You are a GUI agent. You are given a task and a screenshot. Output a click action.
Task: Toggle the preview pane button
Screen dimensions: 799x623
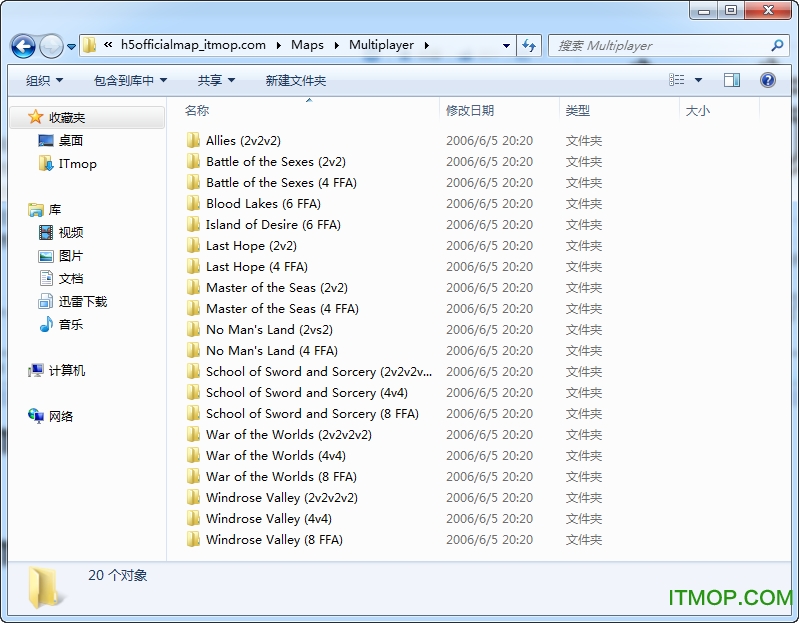(732, 80)
